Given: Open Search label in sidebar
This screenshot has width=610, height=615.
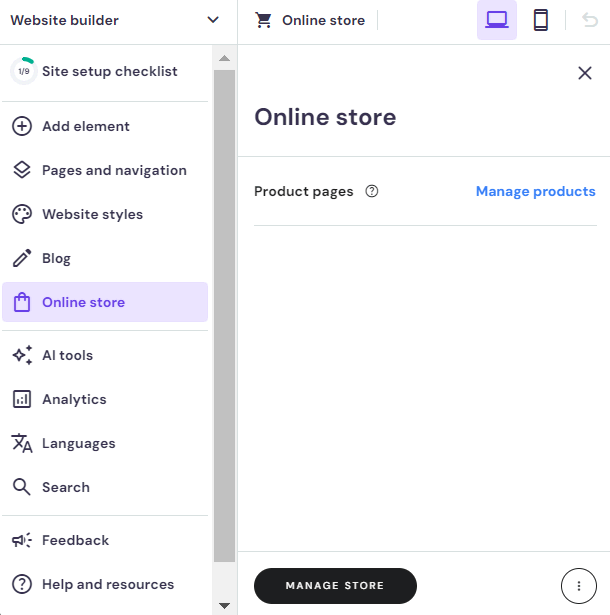Looking at the screenshot, I should pyautogui.click(x=66, y=487).
